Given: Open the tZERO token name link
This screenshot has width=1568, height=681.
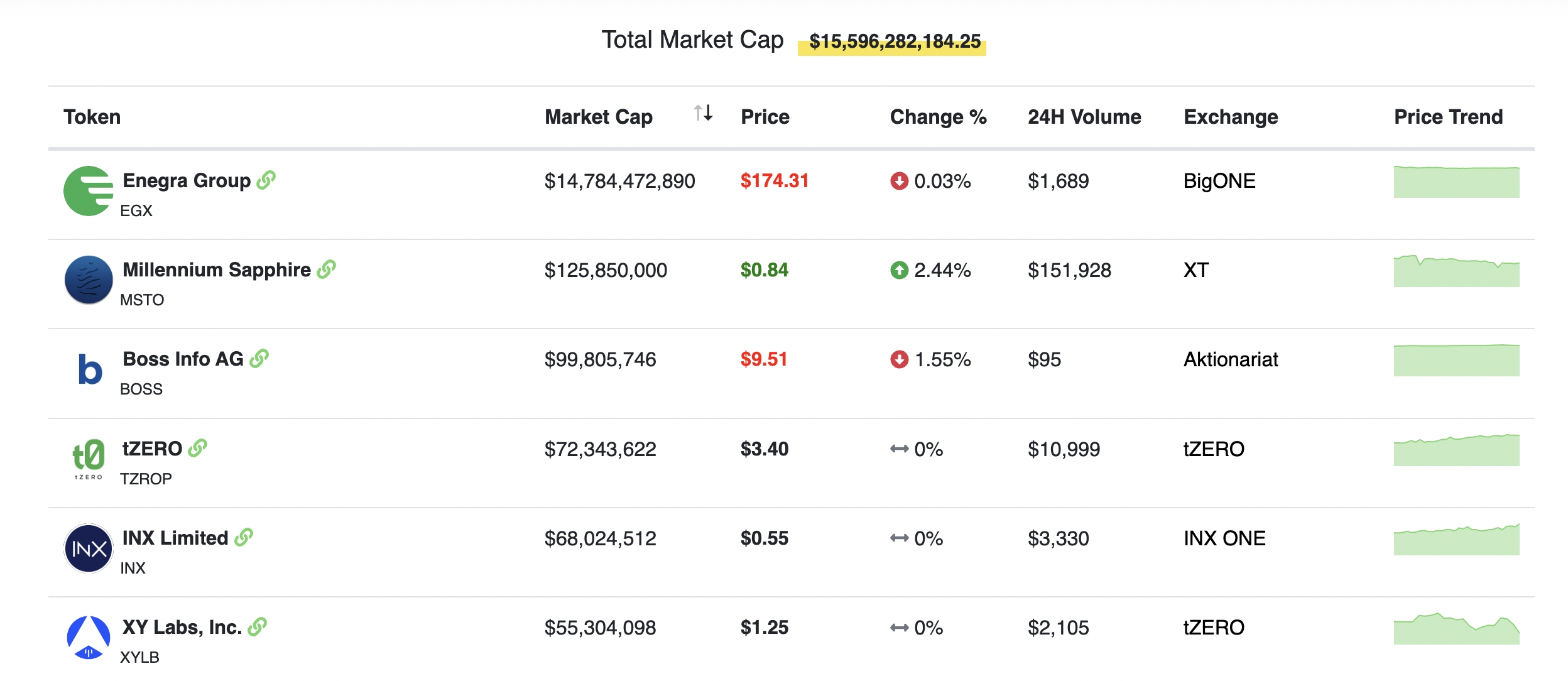Looking at the screenshot, I should (152, 449).
